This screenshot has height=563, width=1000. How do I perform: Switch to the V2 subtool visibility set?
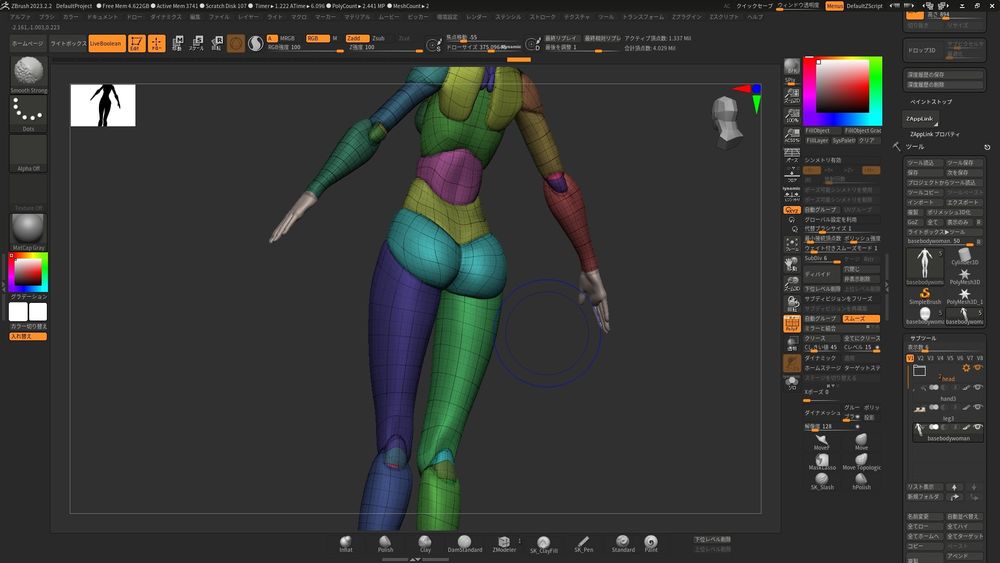click(x=920, y=358)
